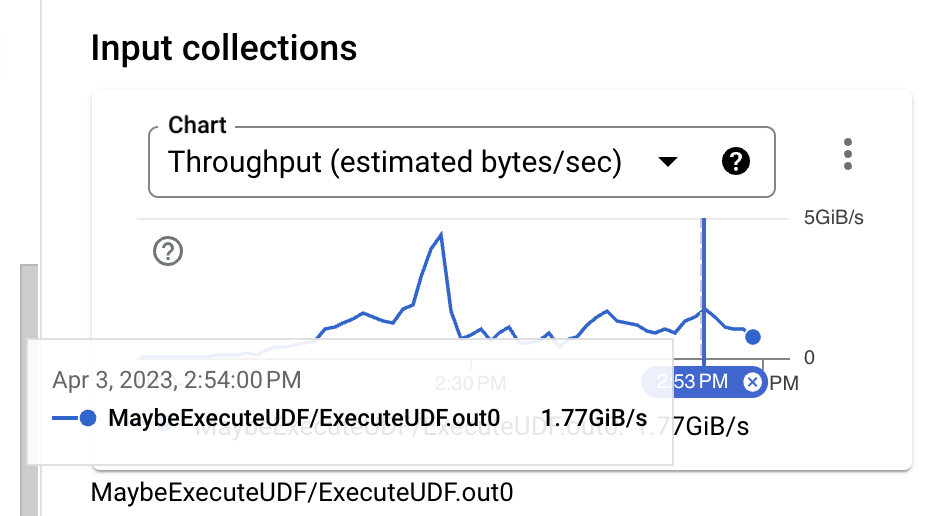Dismiss the 2:53 PM marker with its X icon
This screenshot has height=516, width=940.
pyautogui.click(x=751, y=382)
